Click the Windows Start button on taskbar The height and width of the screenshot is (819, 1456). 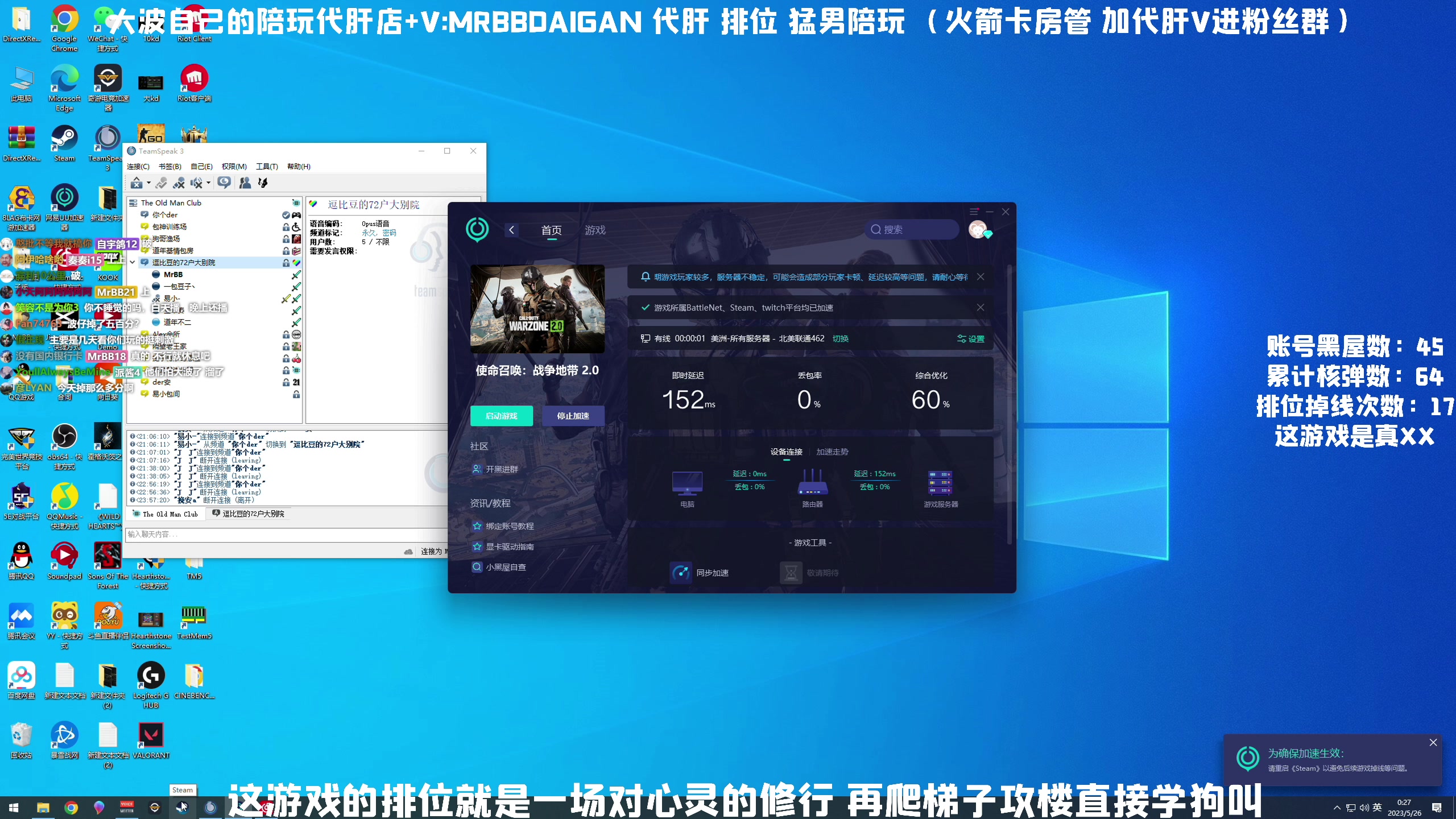tap(14, 808)
